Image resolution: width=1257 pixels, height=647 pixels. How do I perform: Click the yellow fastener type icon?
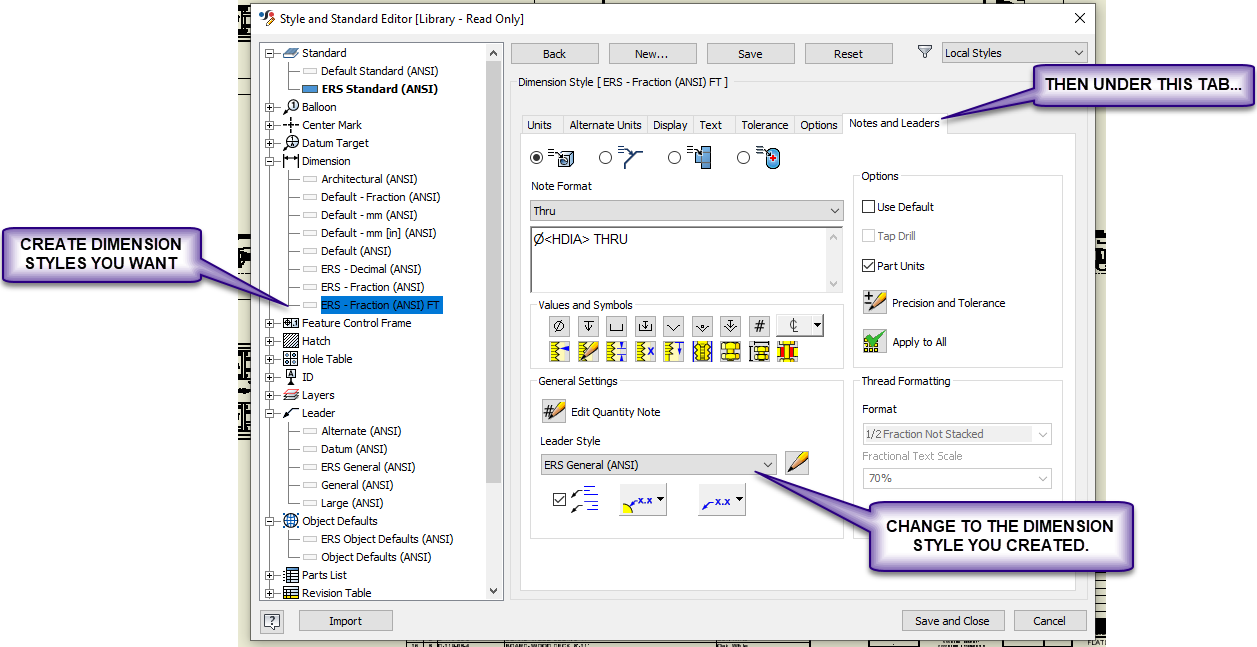(731, 352)
